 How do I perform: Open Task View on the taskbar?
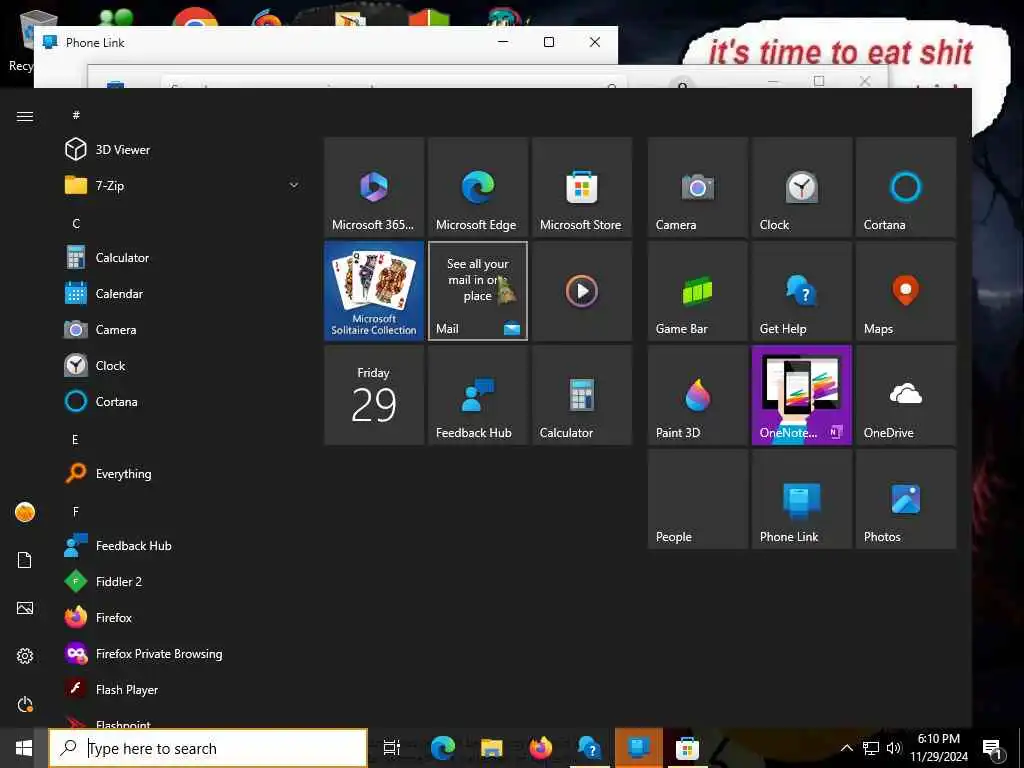click(392, 748)
